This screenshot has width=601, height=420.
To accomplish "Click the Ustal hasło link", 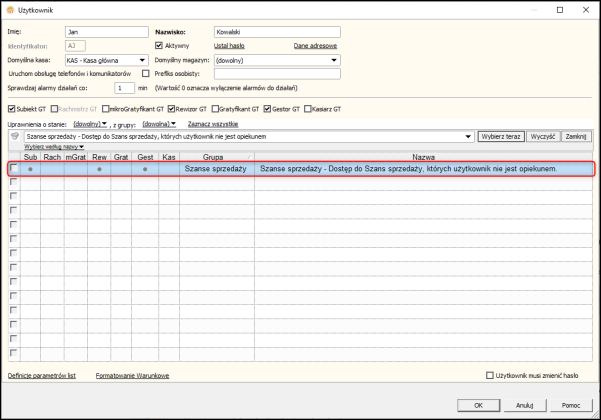I will (229, 46).
